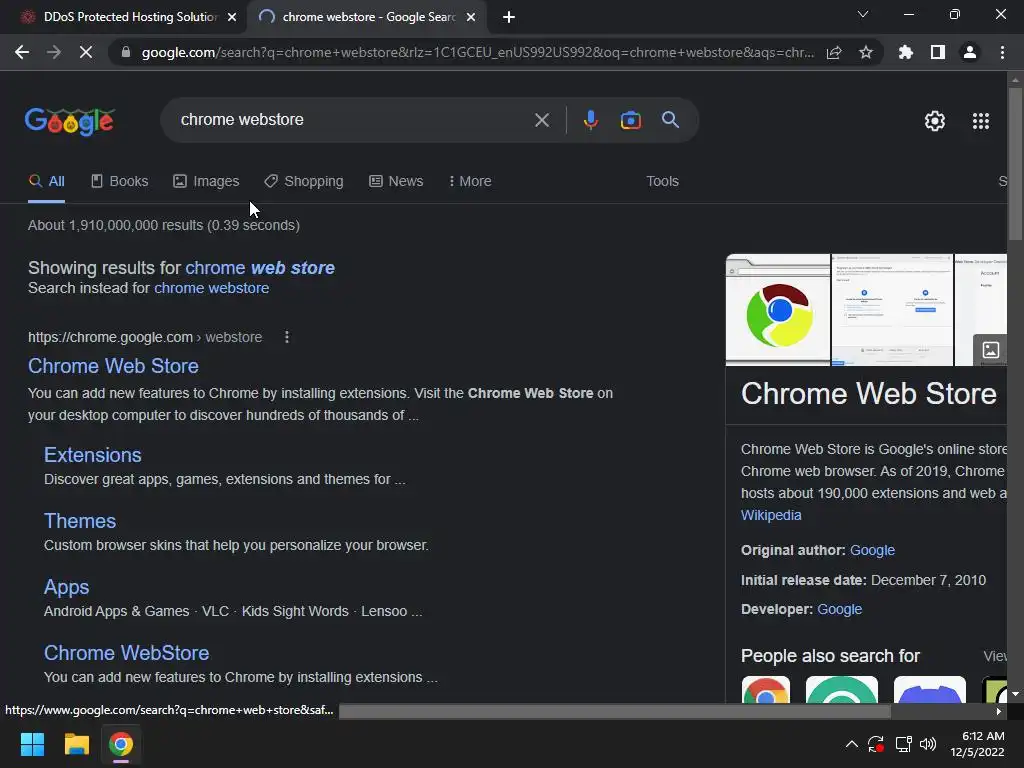This screenshot has height=768, width=1024.
Task: Switch to Images results
Action: (x=206, y=182)
